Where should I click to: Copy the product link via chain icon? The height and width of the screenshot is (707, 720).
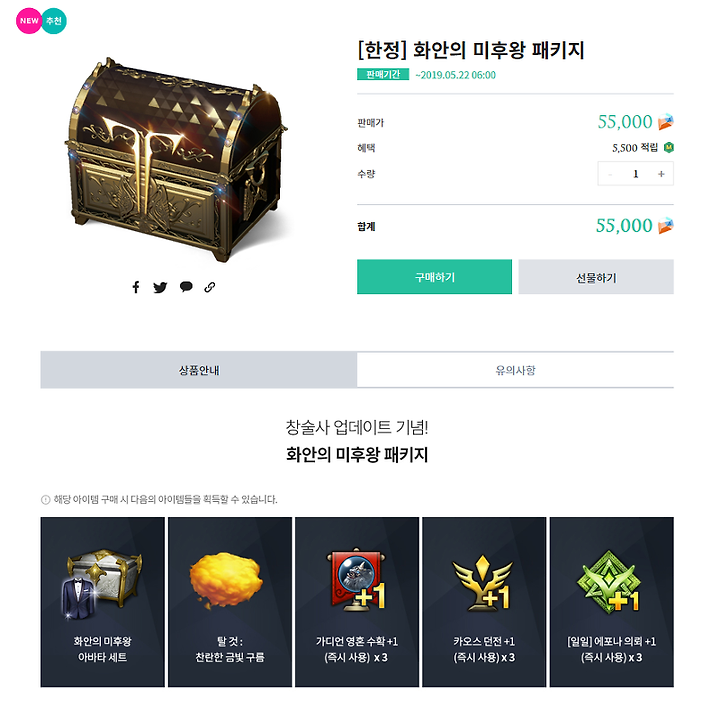(210, 287)
